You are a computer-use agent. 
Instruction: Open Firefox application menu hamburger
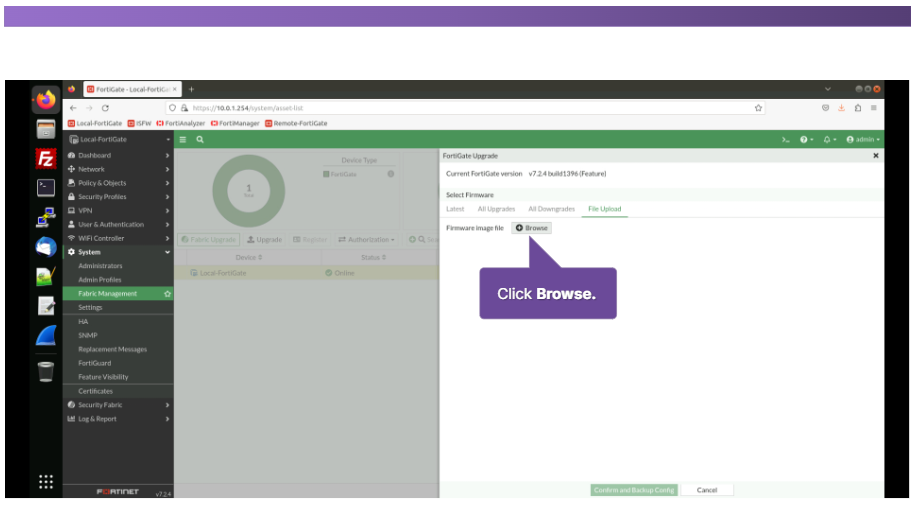(x=874, y=108)
